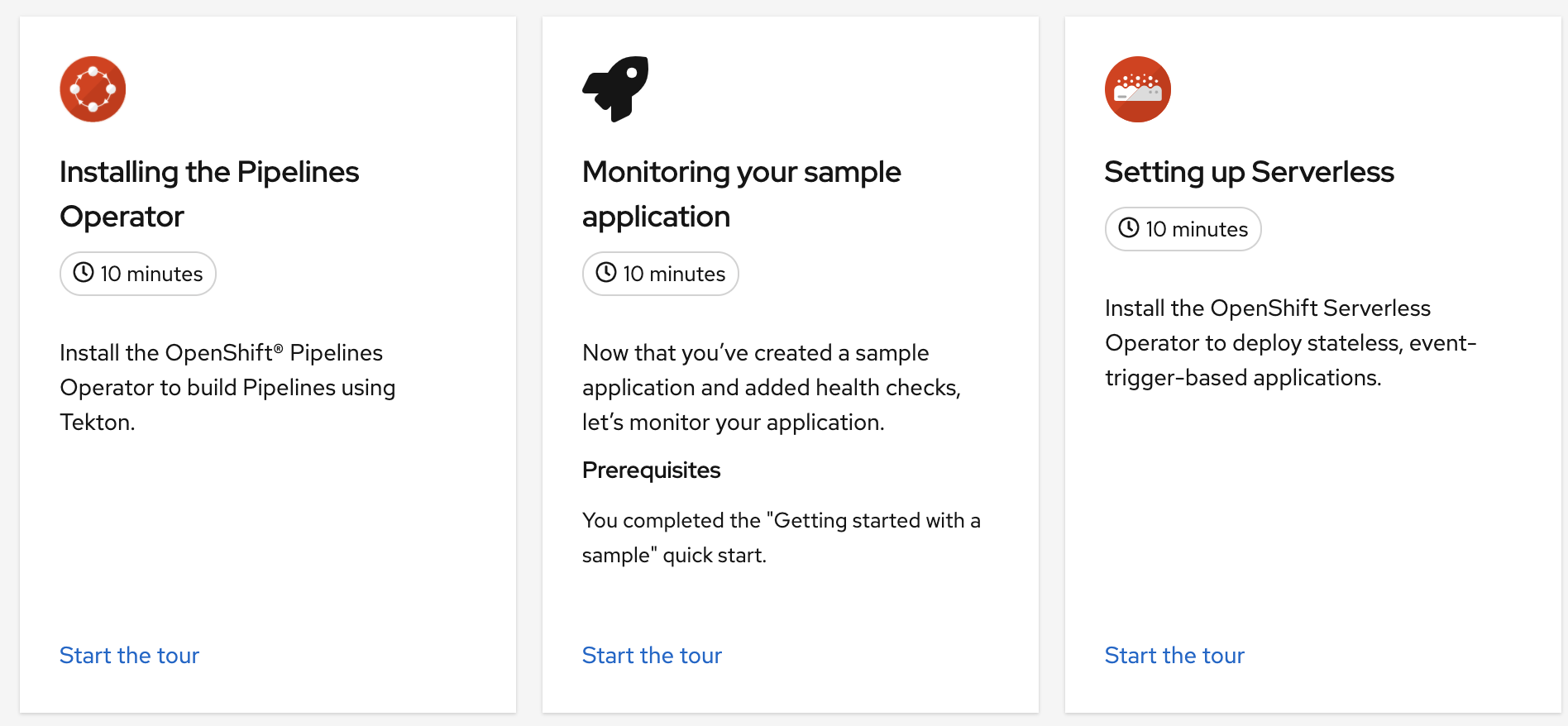The height and width of the screenshot is (726, 1568).
Task: Click the "10 minutes" text in the Pipelines card
Action: click(x=151, y=274)
